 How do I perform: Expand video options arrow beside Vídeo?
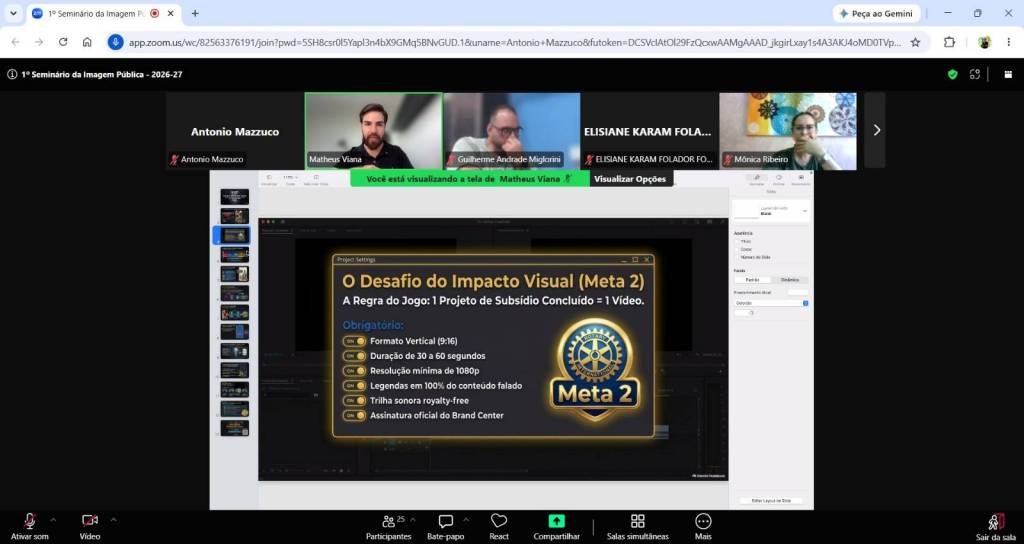pos(113,520)
